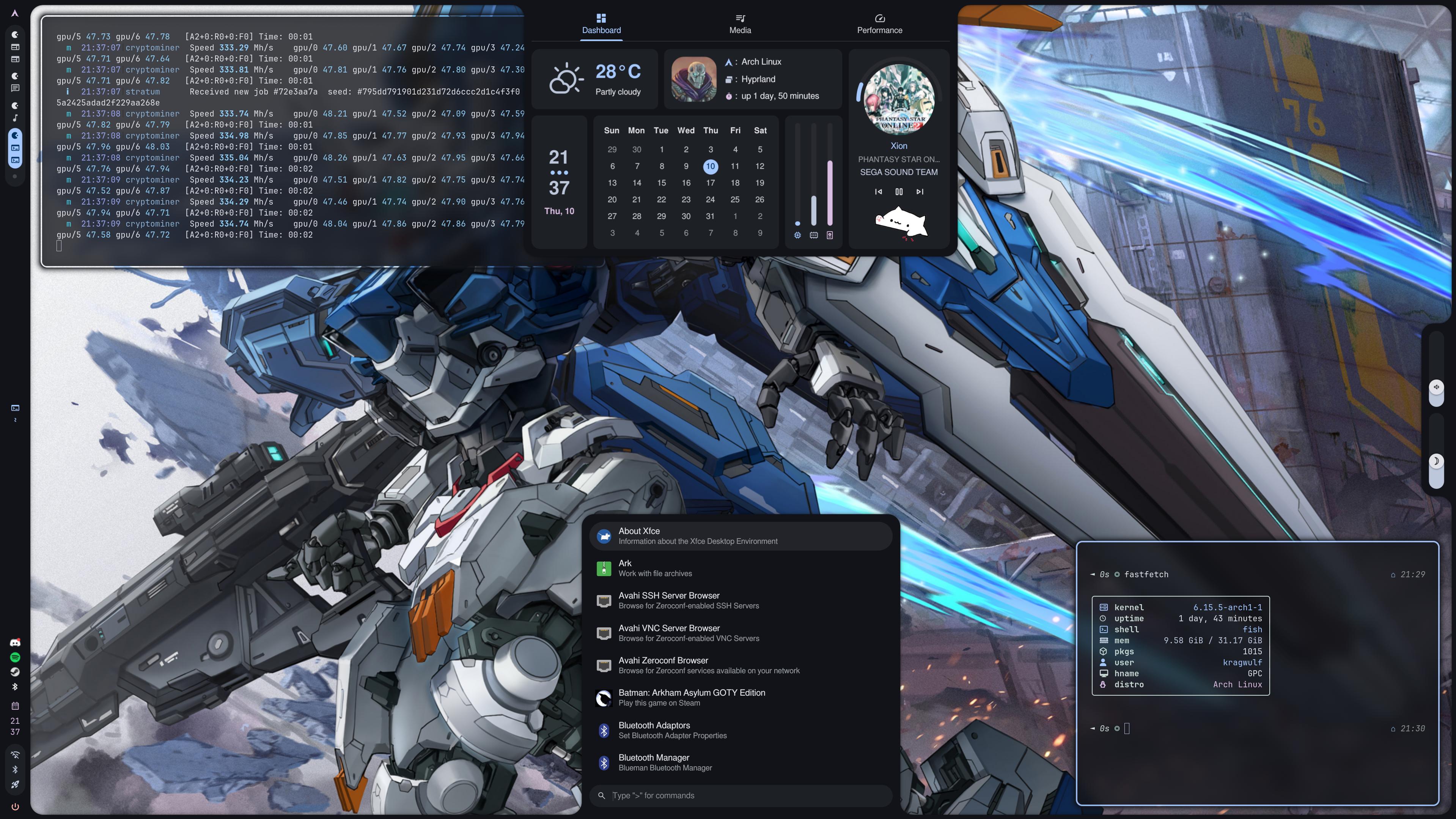
Task: Select the chat-bubble window icon in workspace bar
Action: click(15, 88)
